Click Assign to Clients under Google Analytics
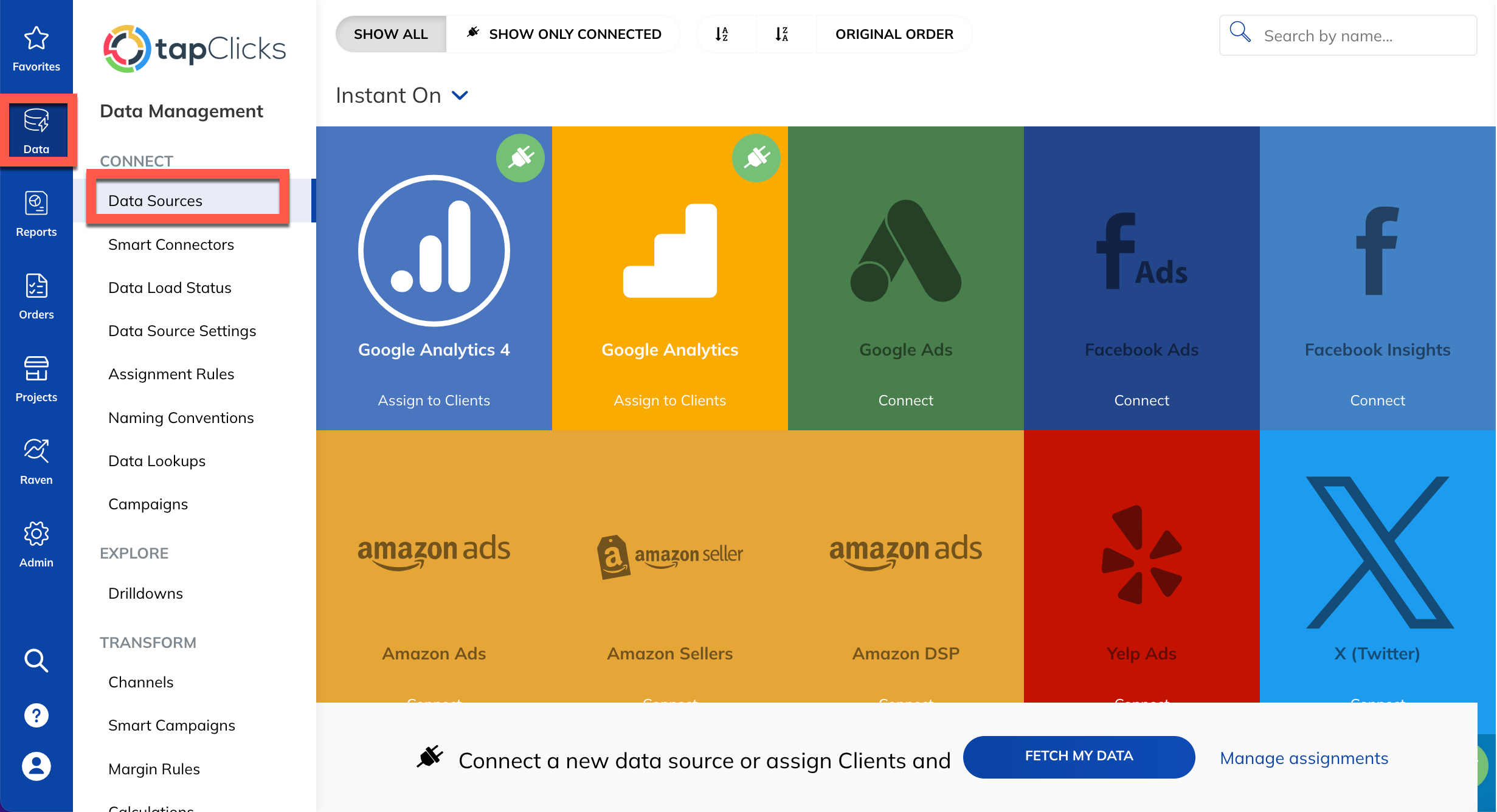 pos(670,400)
